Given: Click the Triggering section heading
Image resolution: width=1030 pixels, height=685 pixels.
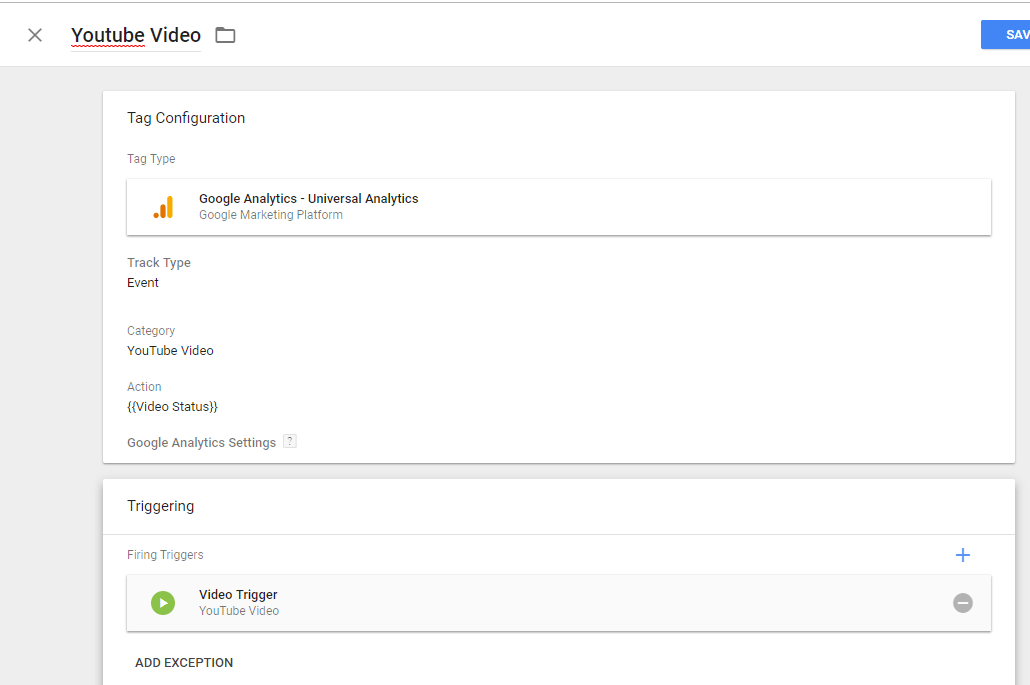Looking at the screenshot, I should point(161,506).
